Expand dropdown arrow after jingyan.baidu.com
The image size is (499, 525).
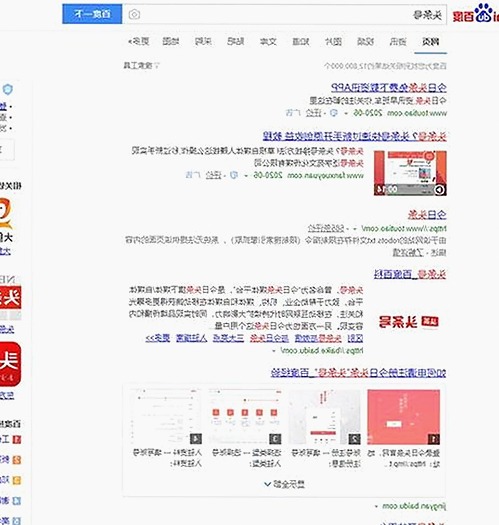click(x=376, y=507)
